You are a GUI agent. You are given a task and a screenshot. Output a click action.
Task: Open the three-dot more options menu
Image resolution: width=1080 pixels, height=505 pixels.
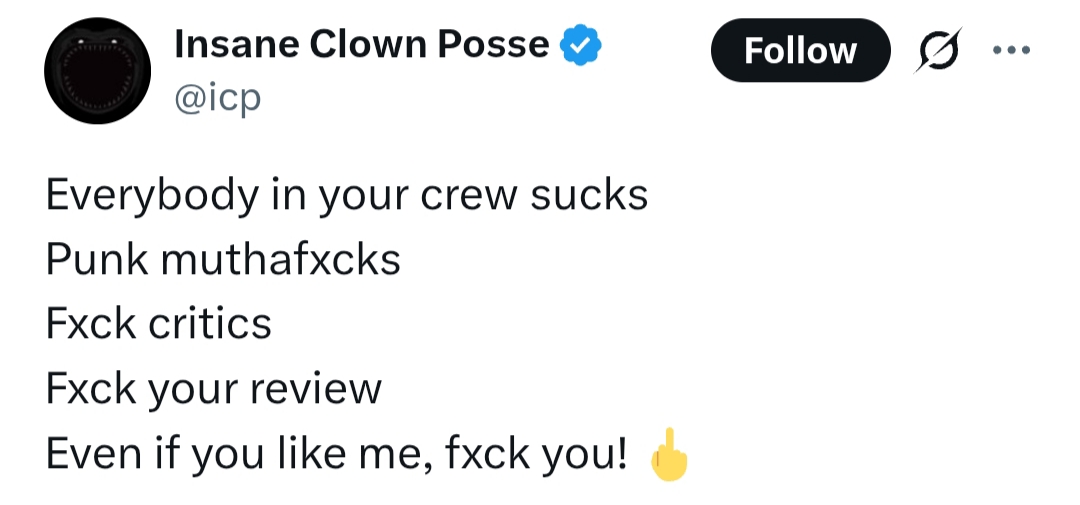click(x=1010, y=50)
